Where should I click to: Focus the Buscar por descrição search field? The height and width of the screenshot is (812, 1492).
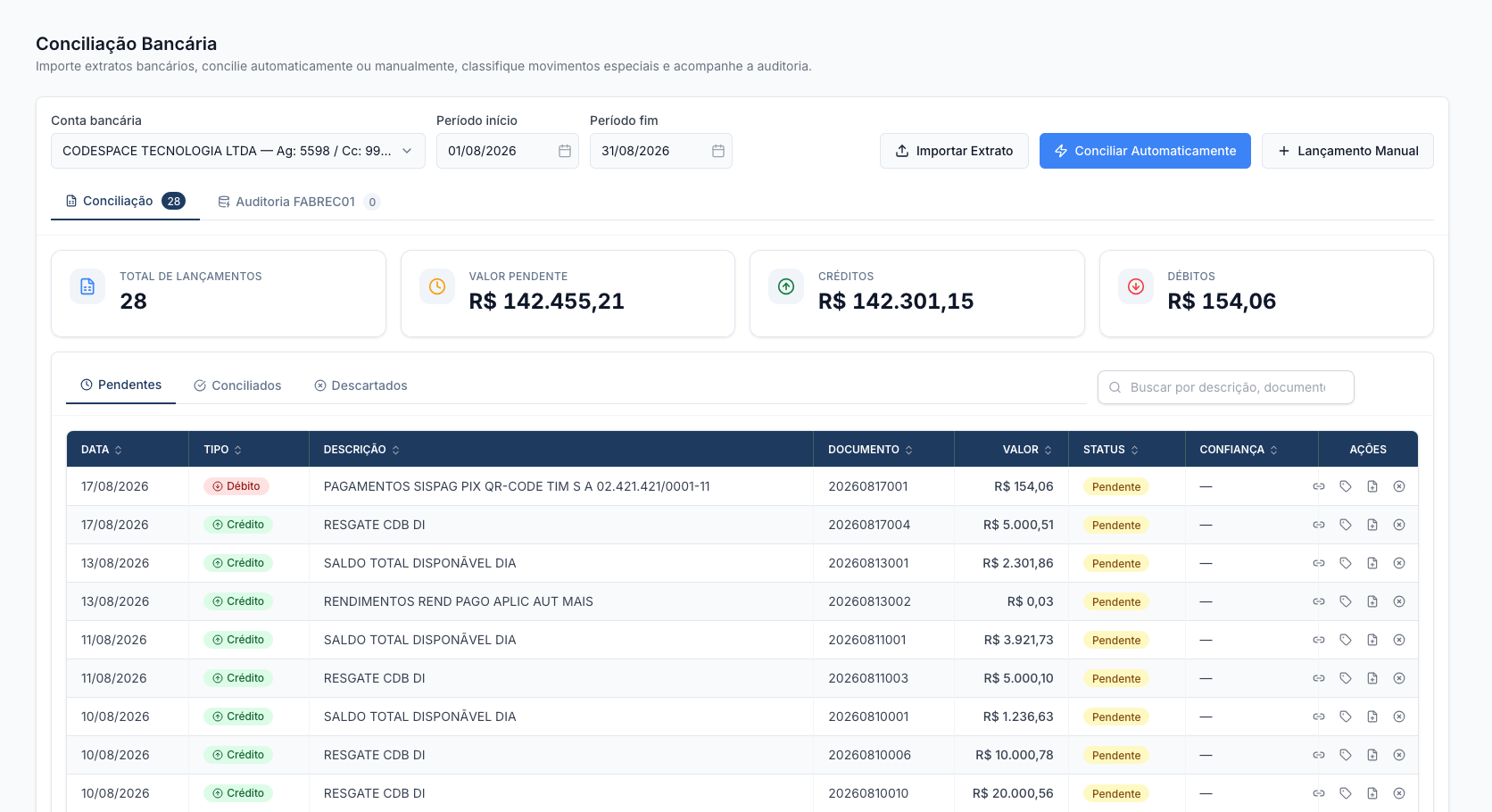coord(1226,387)
